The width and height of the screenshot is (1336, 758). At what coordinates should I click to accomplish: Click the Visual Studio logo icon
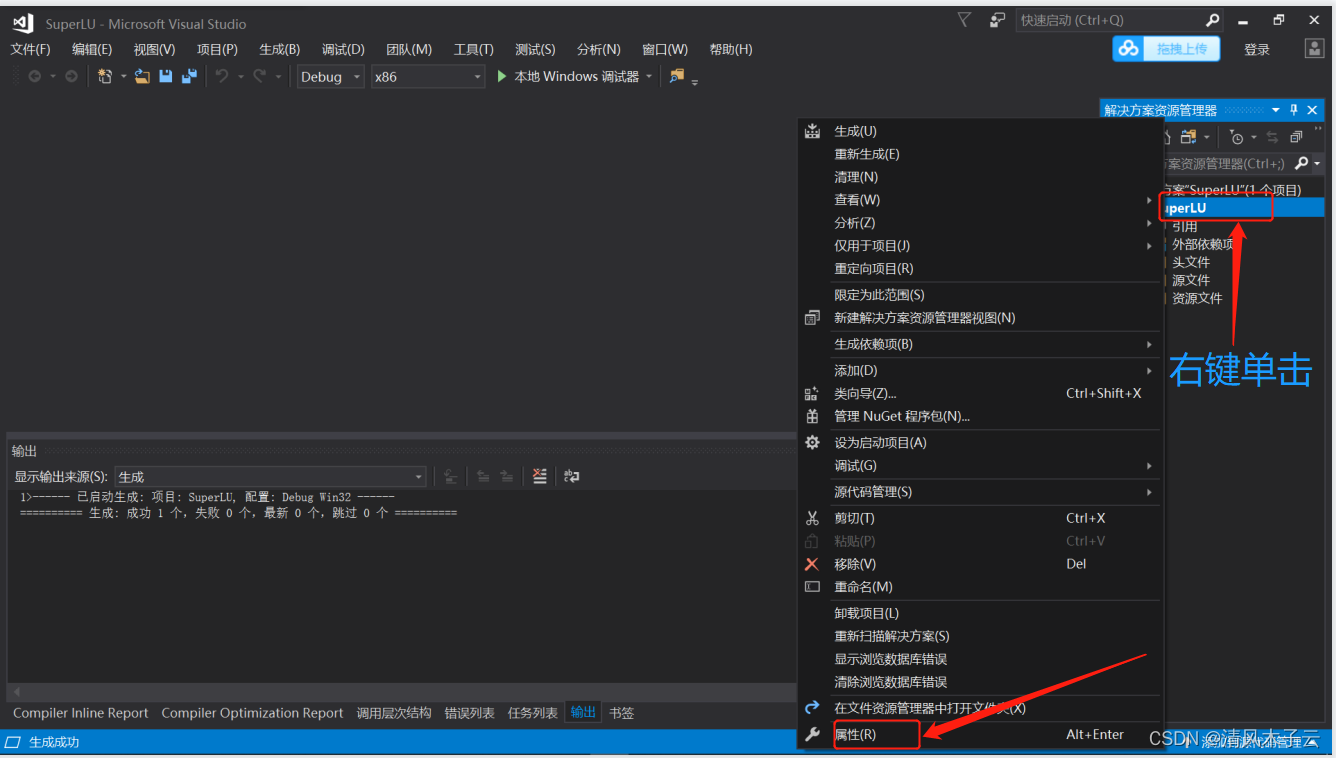(x=23, y=23)
